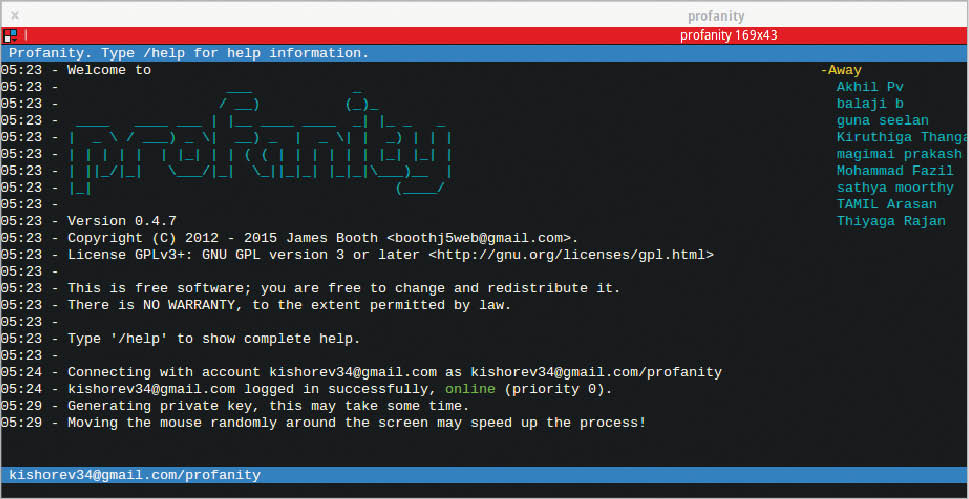Select contact balaji b in roster
This screenshot has width=969, height=499.
(x=870, y=104)
